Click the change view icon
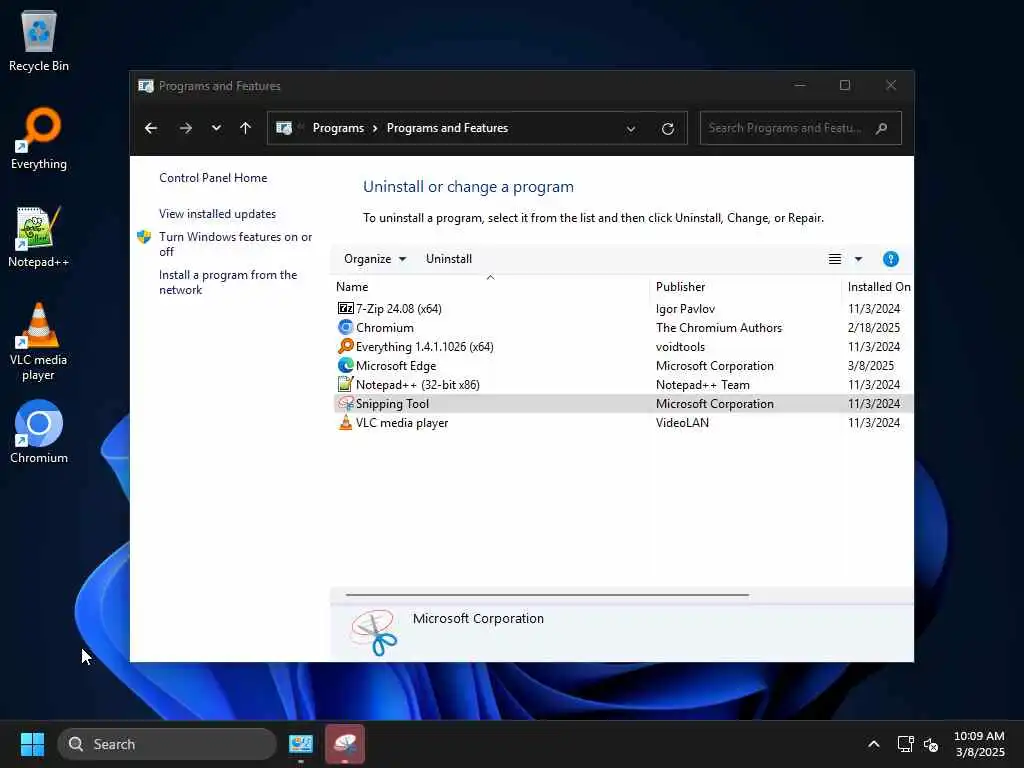This screenshot has width=1024, height=768. (x=835, y=259)
